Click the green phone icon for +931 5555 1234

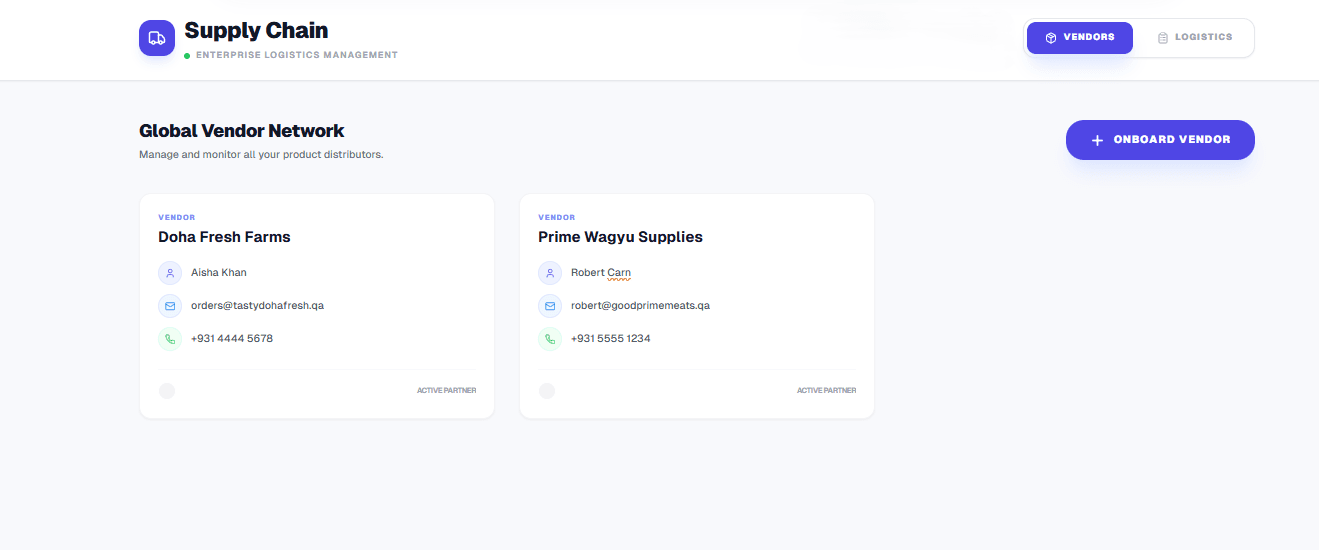550,339
